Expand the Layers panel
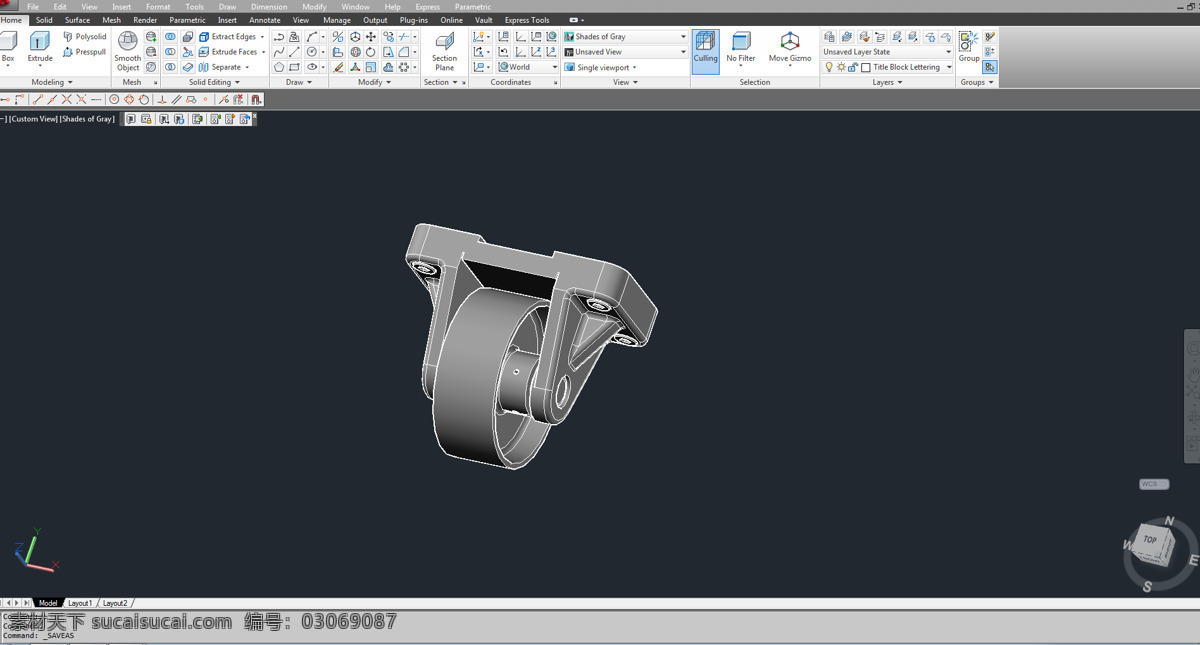The image size is (1200, 645). point(887,82)
